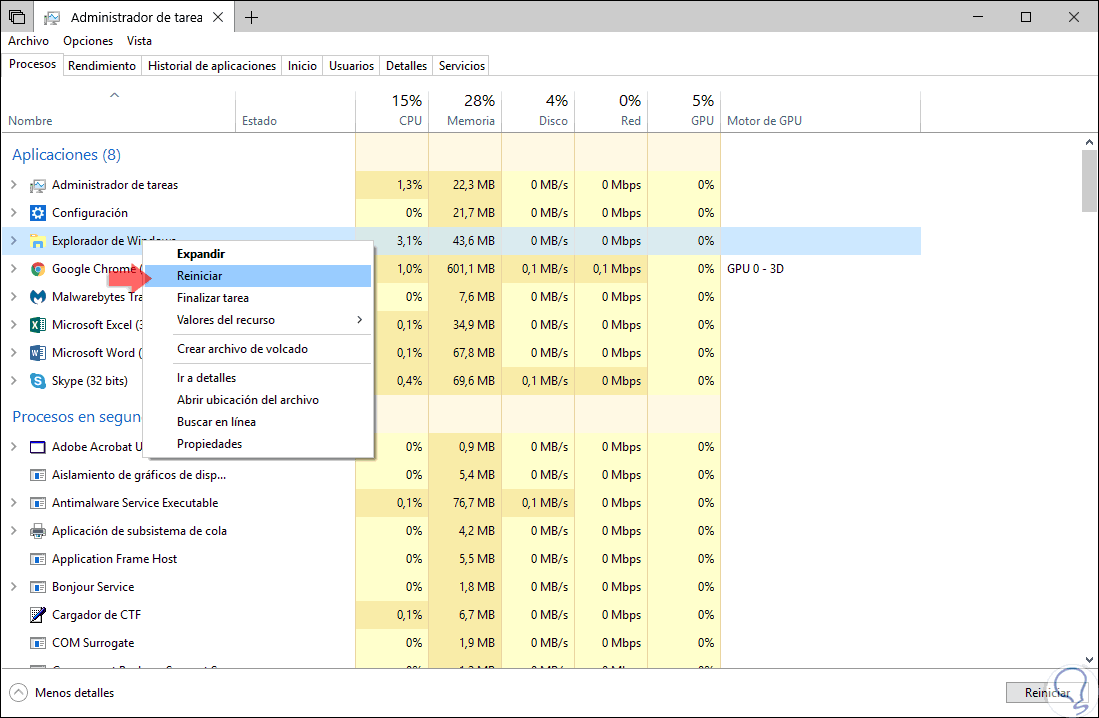The width and height of the screenshot is (1099, 718).
Task: Expand Antimalware Service Executable row
Action: coord(13,503)
